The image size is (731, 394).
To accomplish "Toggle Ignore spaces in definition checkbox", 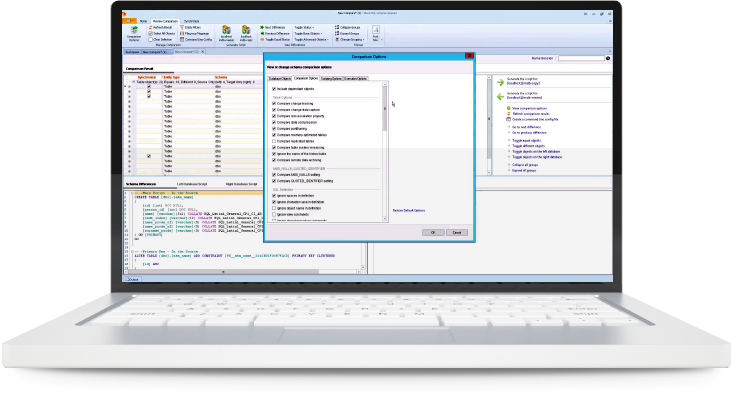I will coord(274,196).
